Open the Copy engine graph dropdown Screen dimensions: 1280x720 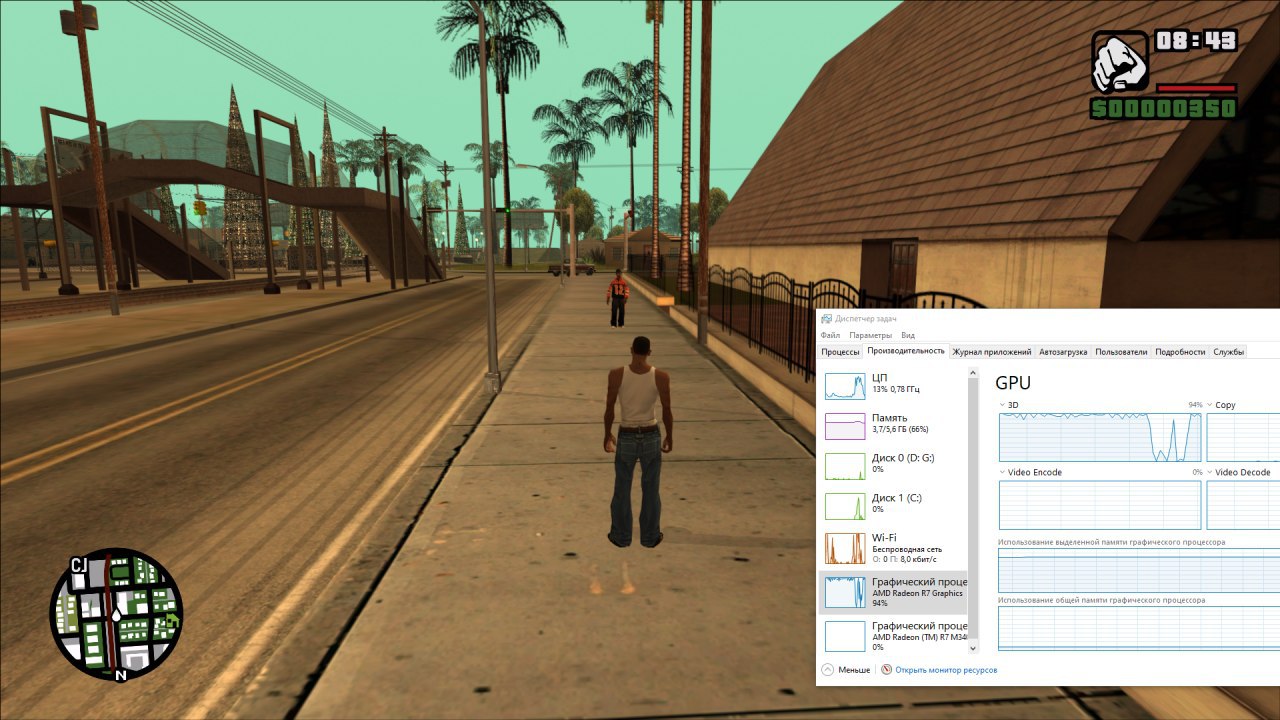pyautogui.click(x=1210, y=405)
